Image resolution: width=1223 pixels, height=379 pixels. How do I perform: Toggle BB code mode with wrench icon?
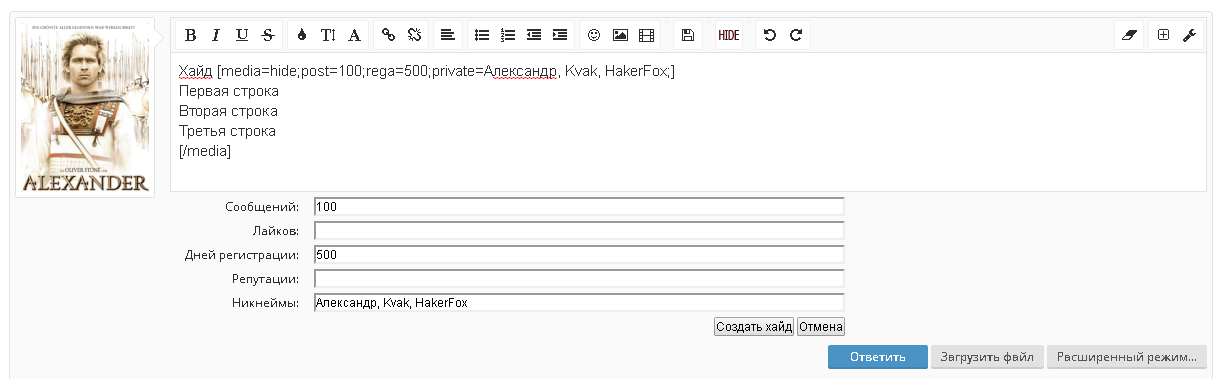pyautogui.click(x=1188, y=35)
